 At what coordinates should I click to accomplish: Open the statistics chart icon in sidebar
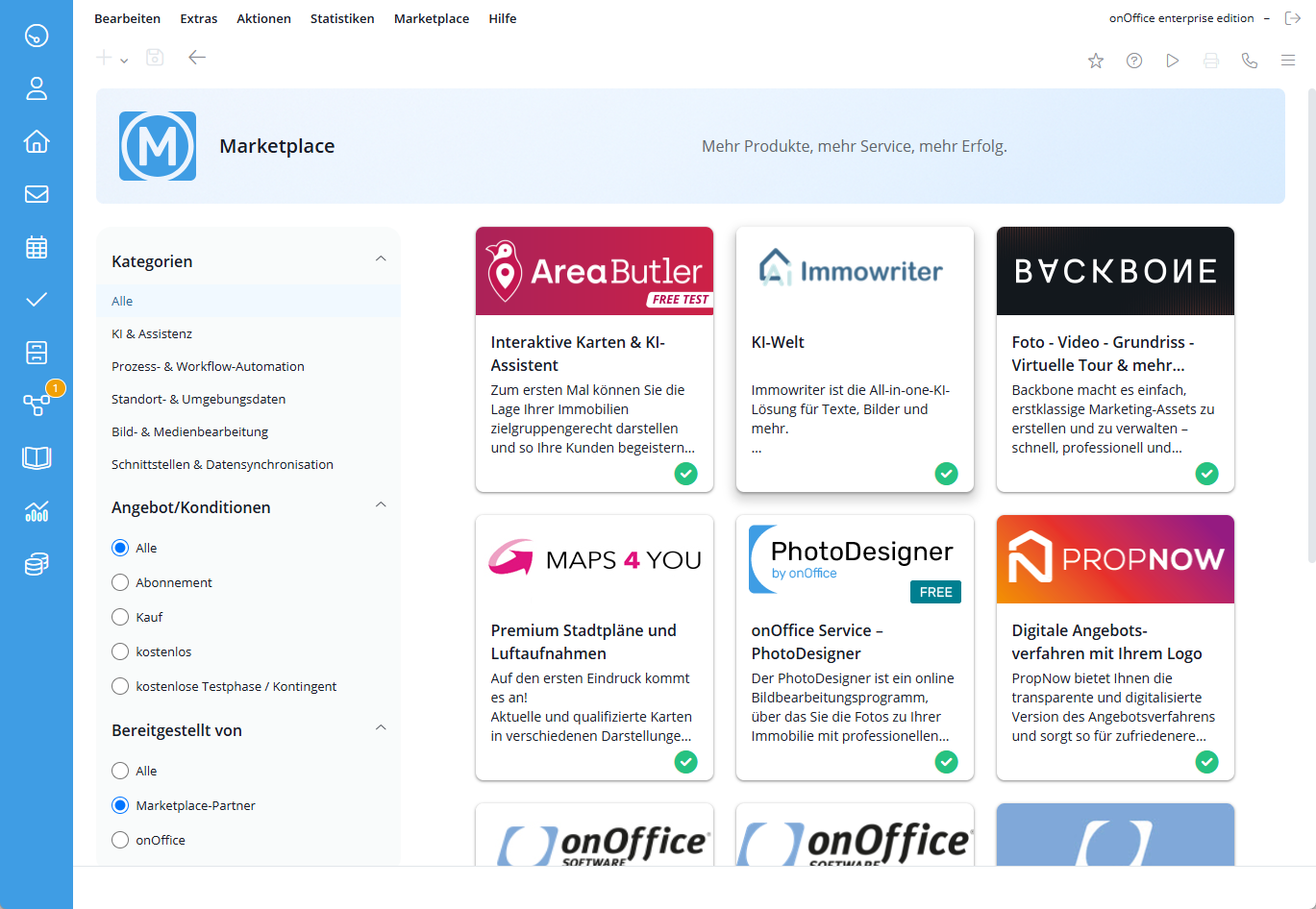pos(37,510)
